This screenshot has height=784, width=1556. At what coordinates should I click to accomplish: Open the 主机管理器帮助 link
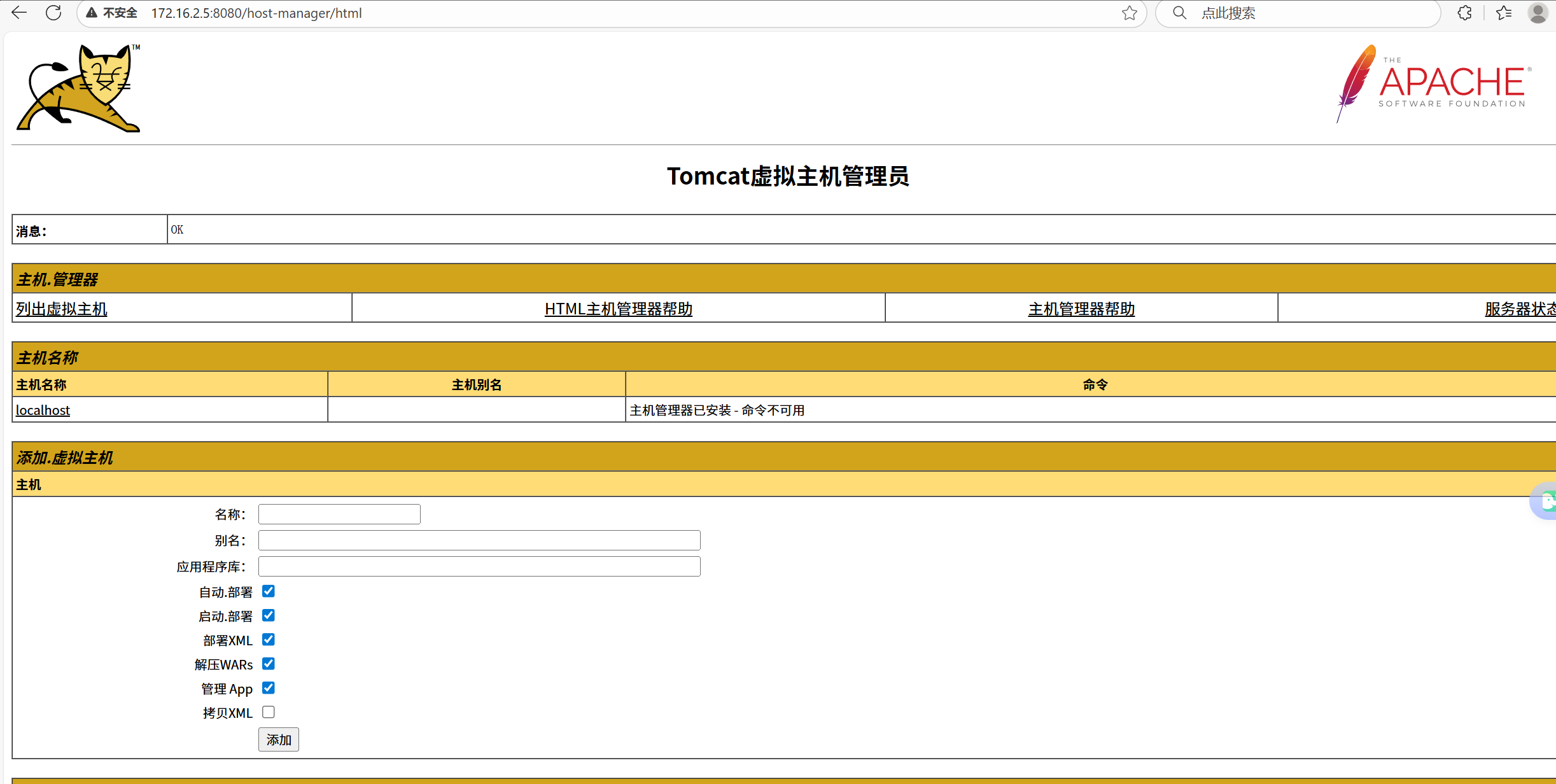click(x=1082, y=309)
